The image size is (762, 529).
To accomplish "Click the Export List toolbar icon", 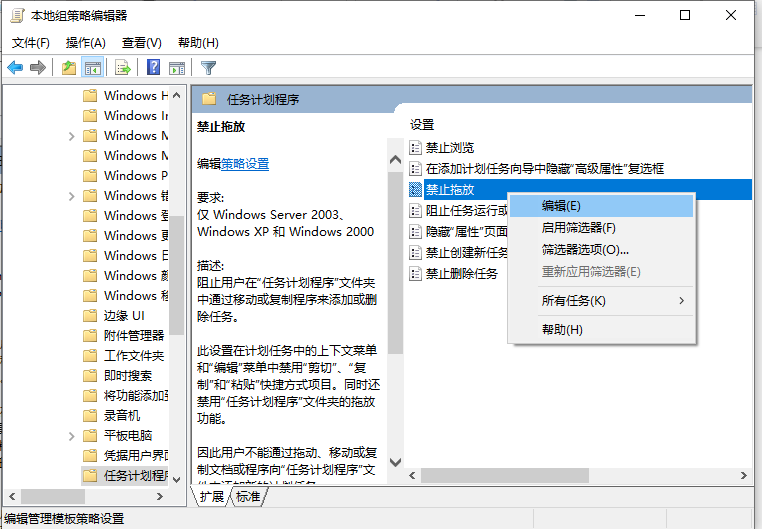I will pos(122,68).
